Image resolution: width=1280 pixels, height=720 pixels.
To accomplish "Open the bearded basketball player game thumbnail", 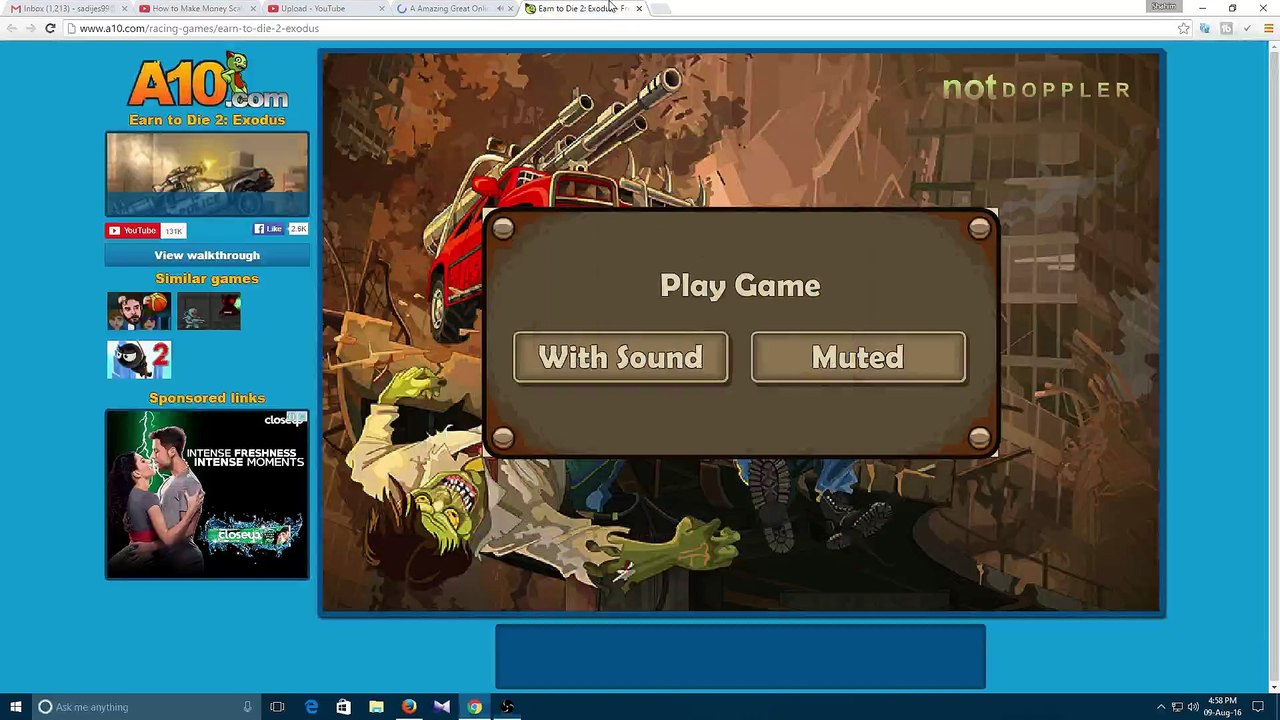I will click(x=139, y=311).
